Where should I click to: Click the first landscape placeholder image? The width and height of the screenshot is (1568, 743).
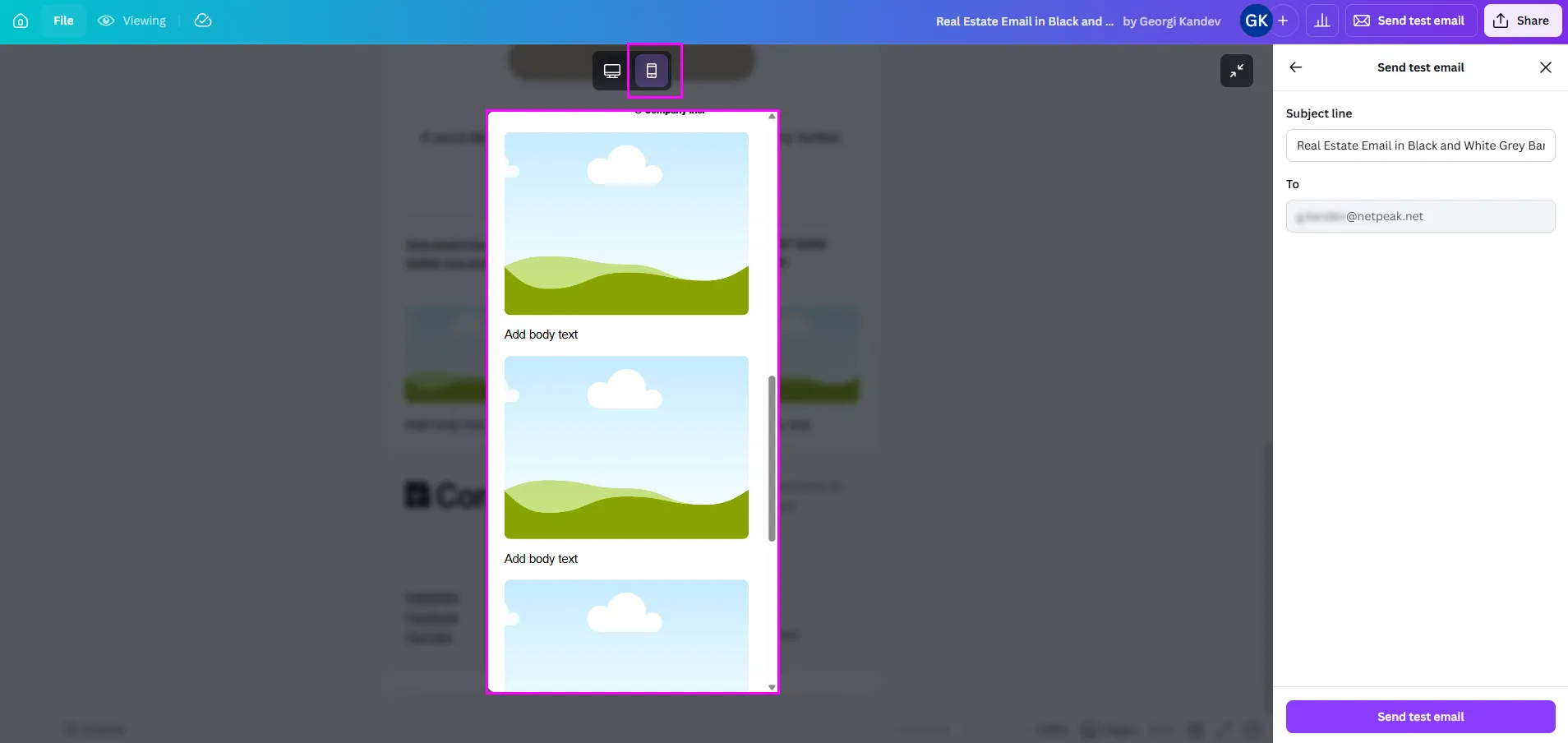point(626,224)
